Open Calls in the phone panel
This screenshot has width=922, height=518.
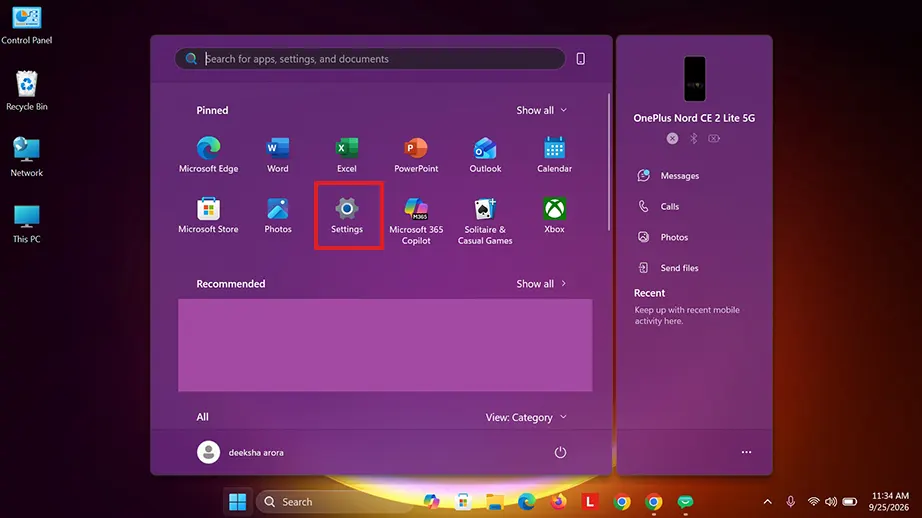click(x=659, y=206)
